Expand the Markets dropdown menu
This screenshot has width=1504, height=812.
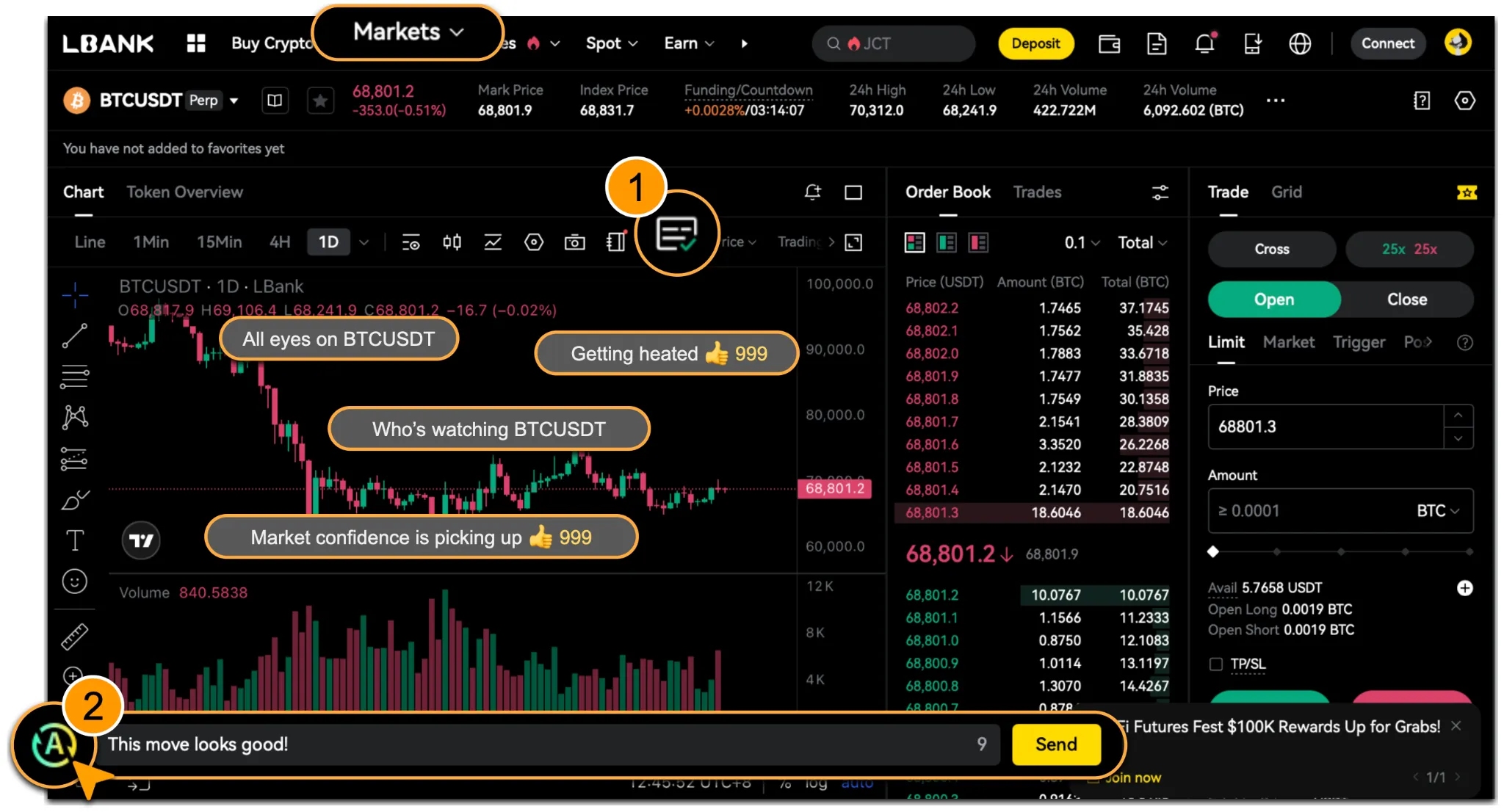(408, 32)
